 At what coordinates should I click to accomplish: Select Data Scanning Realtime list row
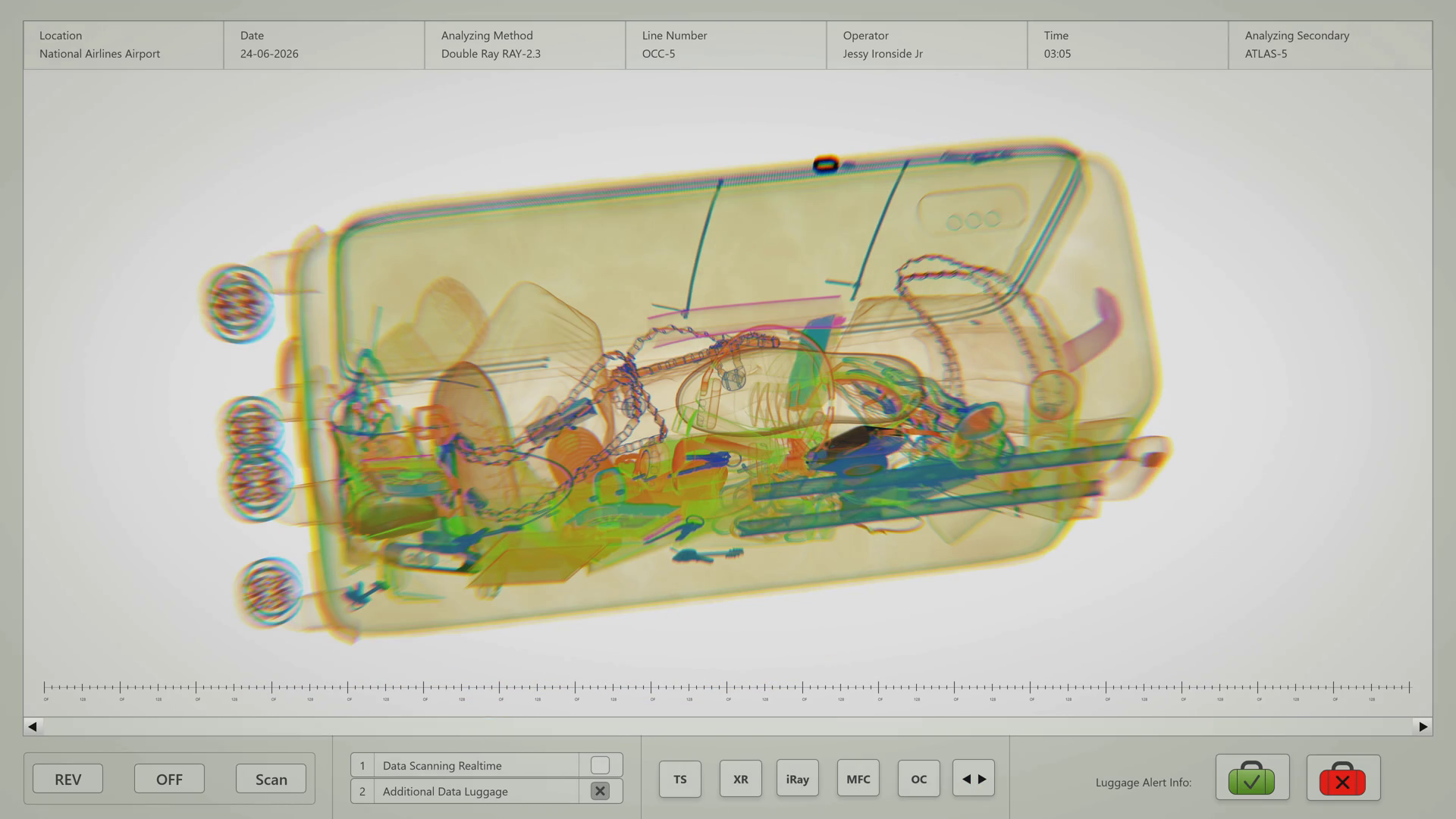pos(470,765)
